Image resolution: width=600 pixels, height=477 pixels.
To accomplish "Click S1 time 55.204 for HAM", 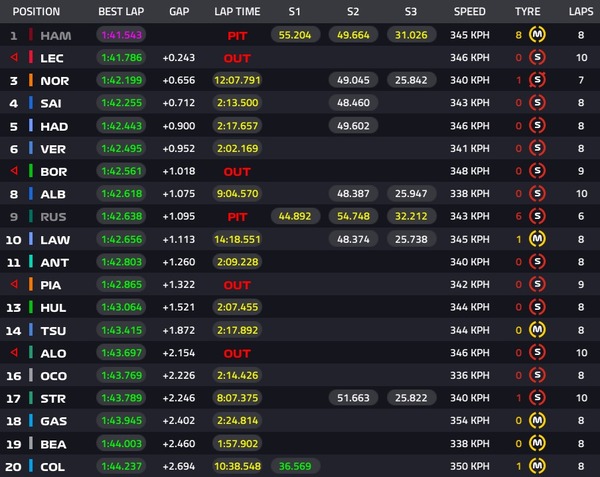I will click(x=295, y=35).
